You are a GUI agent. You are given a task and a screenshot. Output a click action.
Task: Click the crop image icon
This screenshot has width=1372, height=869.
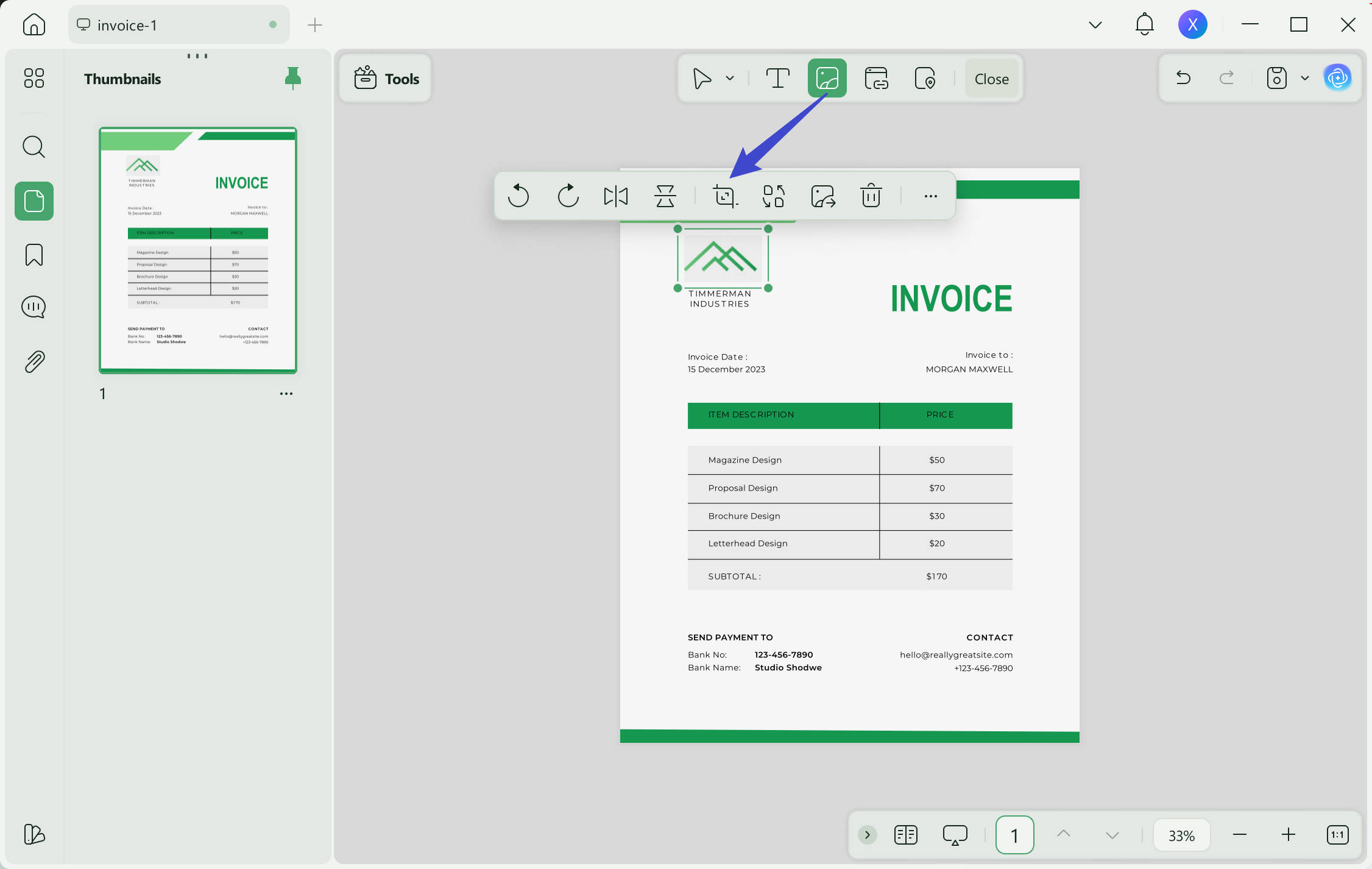[x=725, y=196]
